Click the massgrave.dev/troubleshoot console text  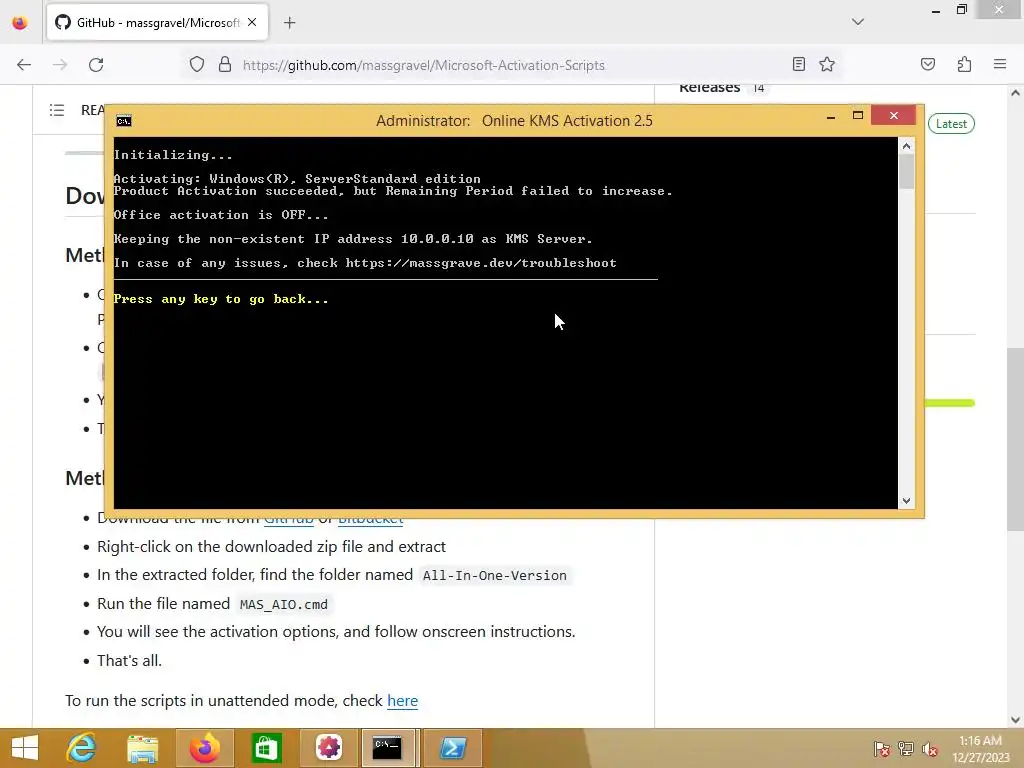(x=481, y=263)
